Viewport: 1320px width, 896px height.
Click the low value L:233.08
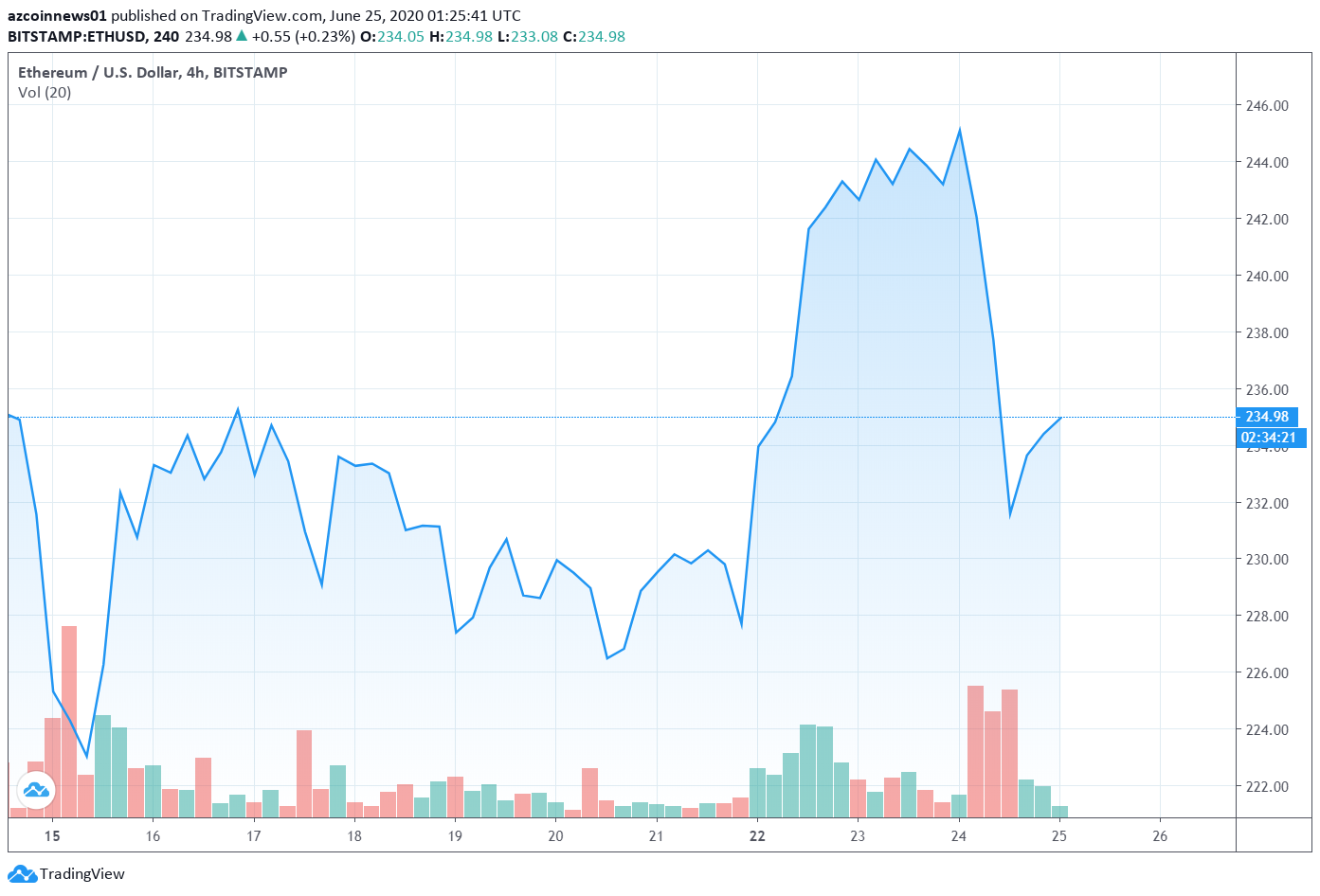pyautogui.click(x=528, y=36)
